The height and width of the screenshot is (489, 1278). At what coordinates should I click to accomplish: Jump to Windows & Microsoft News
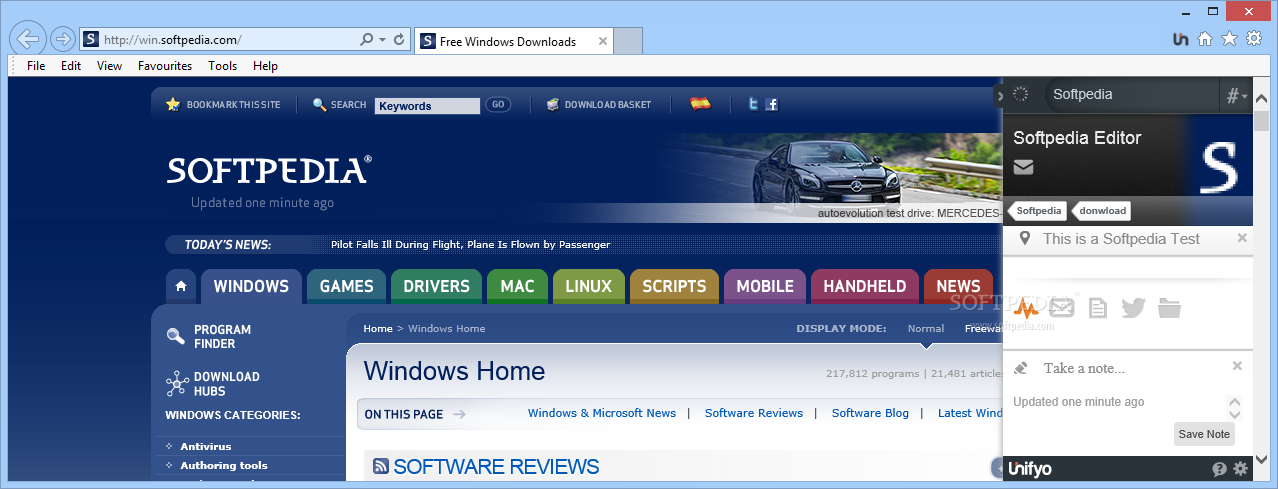click(x=601, y=413)
